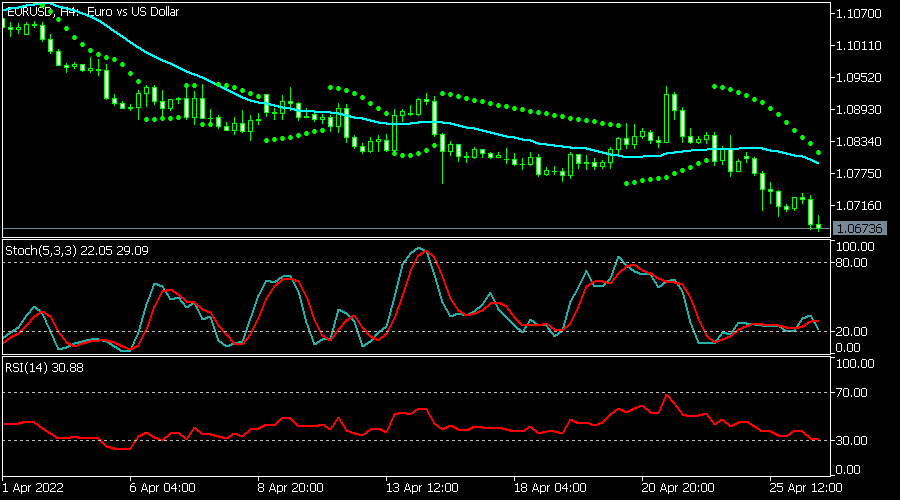The width and height of the screenshot is (900, 500).
Task: Select the RSI(14) 30.88 indicator label
Action: point(44,368)
